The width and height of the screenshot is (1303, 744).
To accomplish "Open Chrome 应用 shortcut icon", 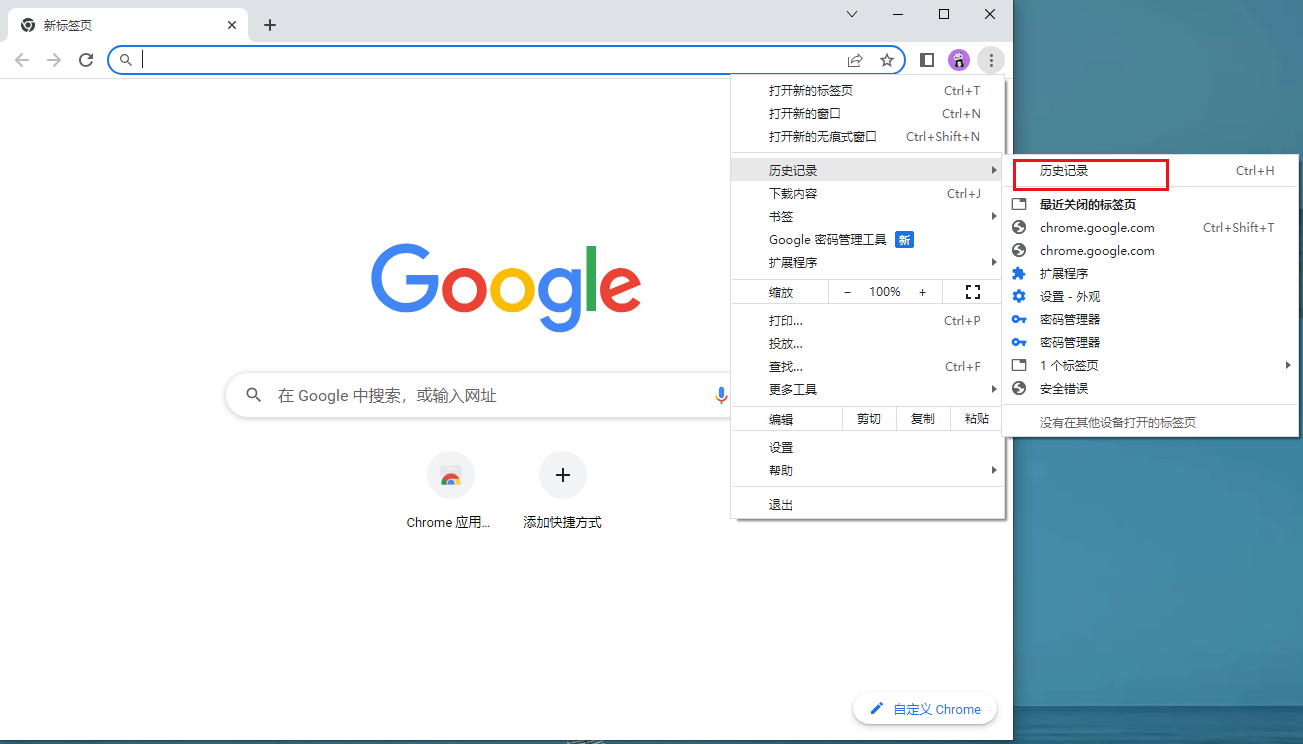I will click(451, 476).
